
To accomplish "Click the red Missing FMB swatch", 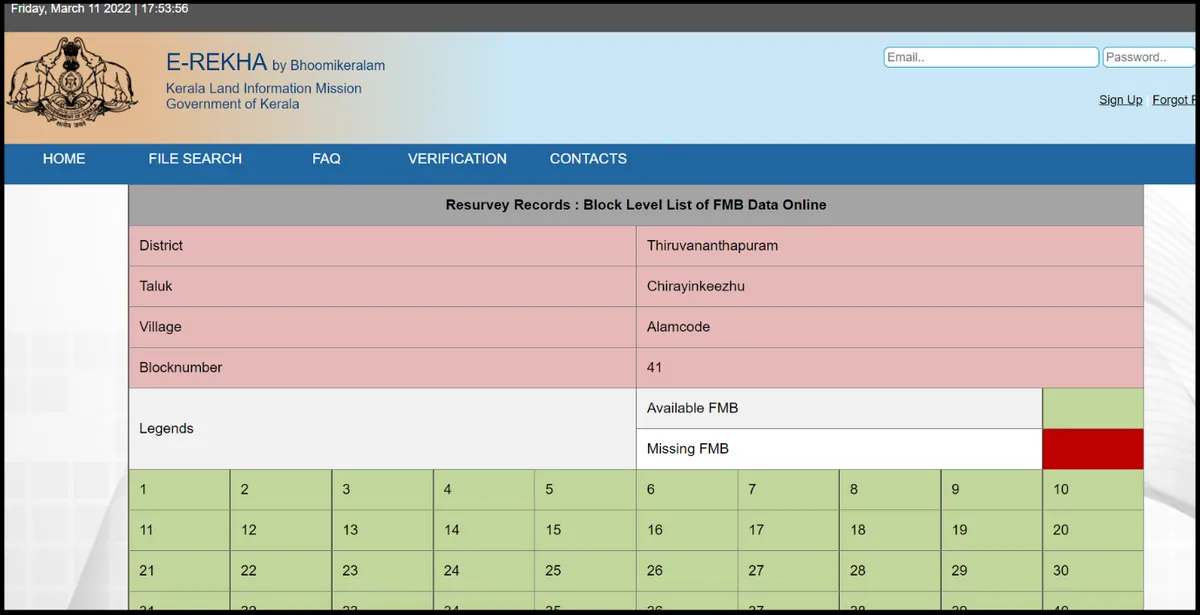I will click(x=1092, y=449).
